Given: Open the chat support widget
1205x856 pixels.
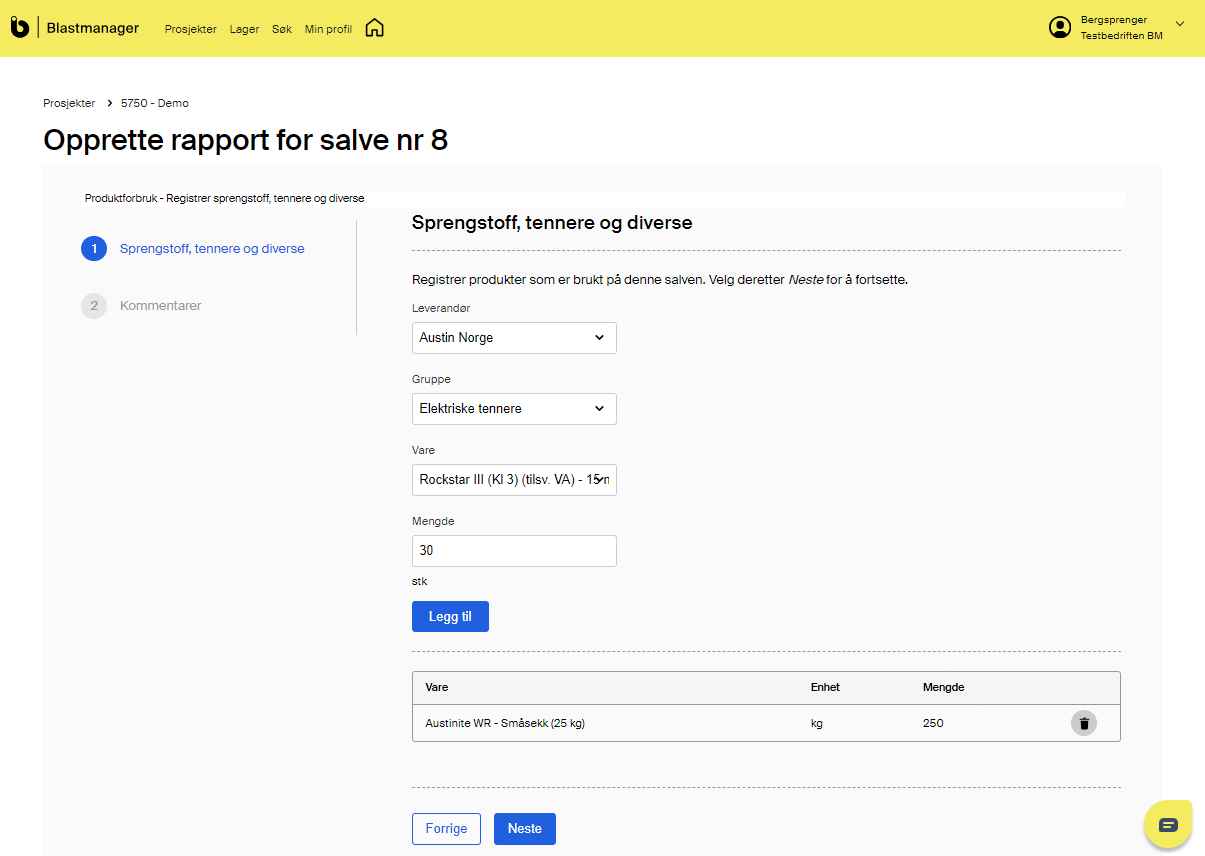Looking at the screenshot, I should click(x=1167, y=825).
